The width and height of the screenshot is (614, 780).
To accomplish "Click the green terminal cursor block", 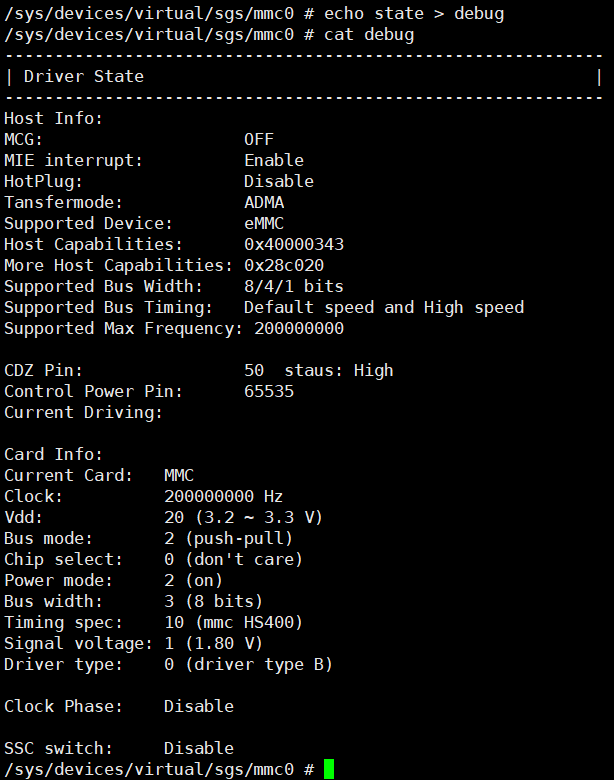I will click(329, 769).
